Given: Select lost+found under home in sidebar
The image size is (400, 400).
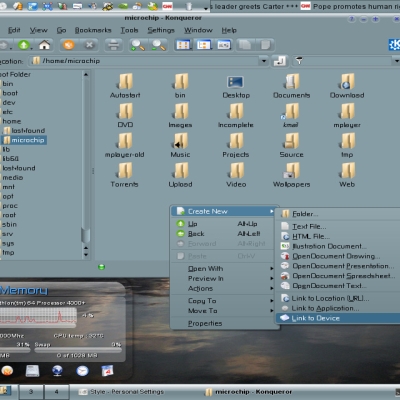Looking at the screenshot, I should pyautogui.click(x=24, y=131).
